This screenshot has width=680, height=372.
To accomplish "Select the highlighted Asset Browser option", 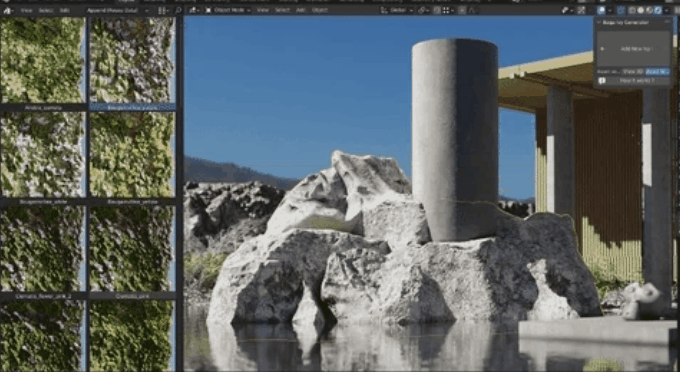I will click(x=657, y=72).
